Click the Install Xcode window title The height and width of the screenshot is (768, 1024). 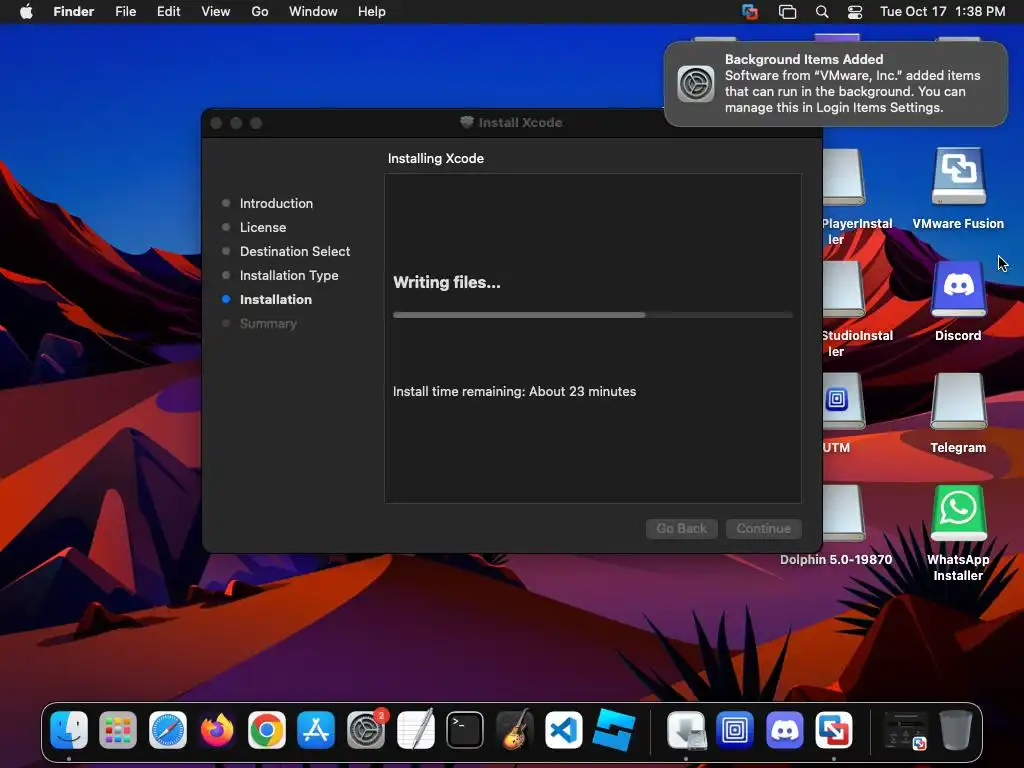[x=520, y=123]
